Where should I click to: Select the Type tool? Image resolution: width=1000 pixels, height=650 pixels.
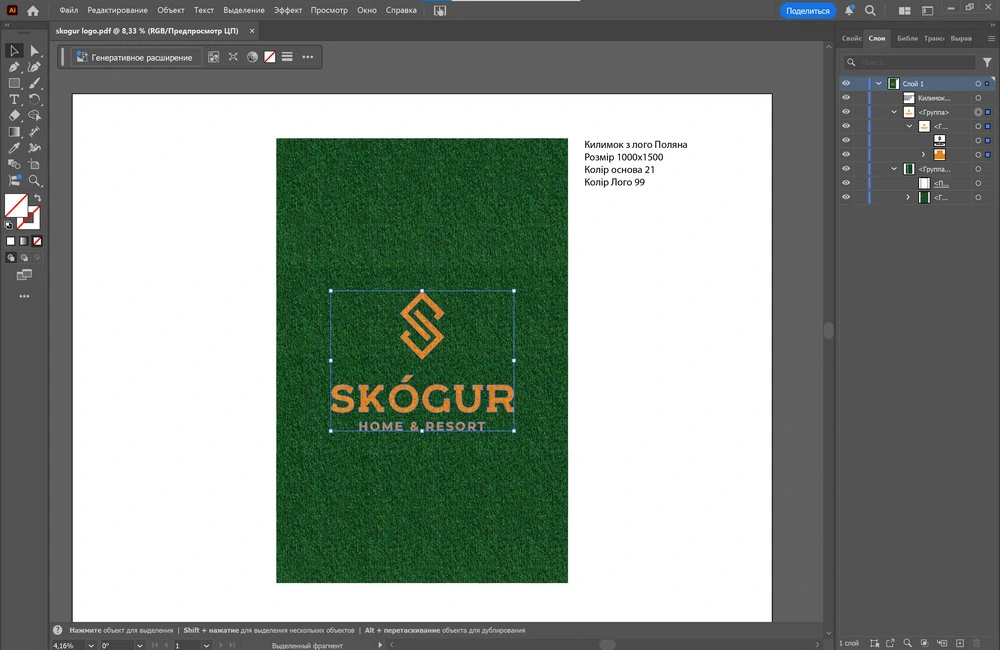click(15, 100)
